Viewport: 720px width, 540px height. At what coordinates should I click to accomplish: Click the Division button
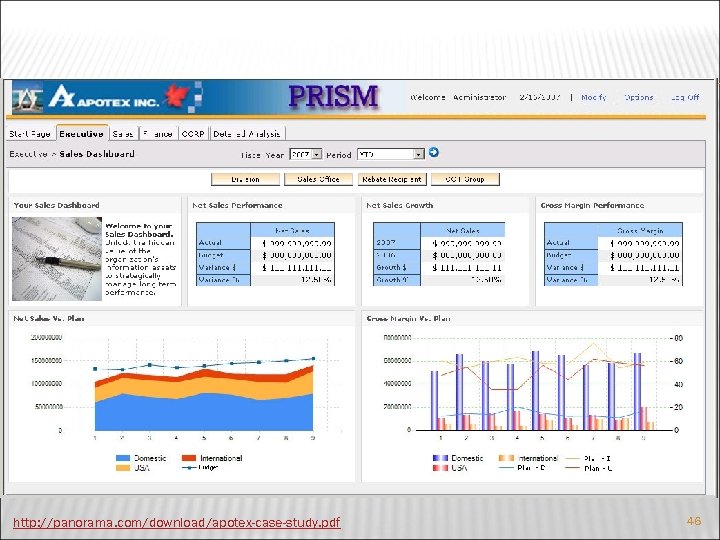245,179
